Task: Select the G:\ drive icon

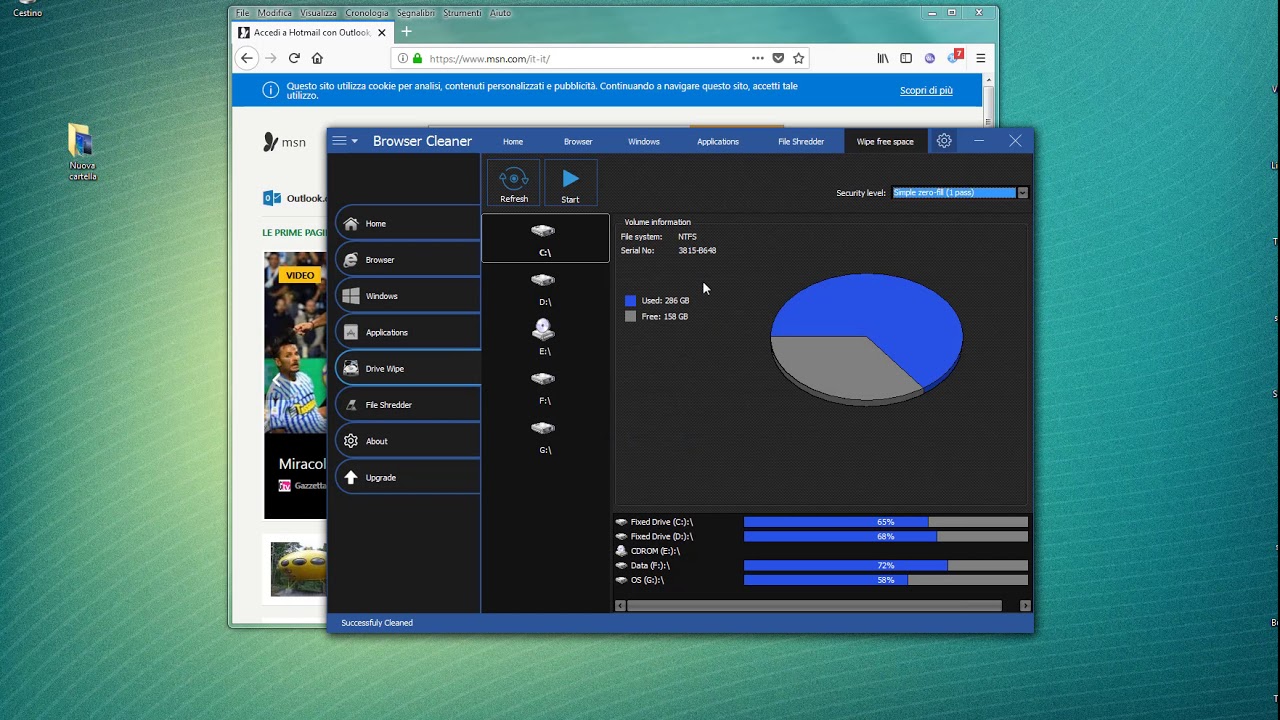Action: (543, 427)
